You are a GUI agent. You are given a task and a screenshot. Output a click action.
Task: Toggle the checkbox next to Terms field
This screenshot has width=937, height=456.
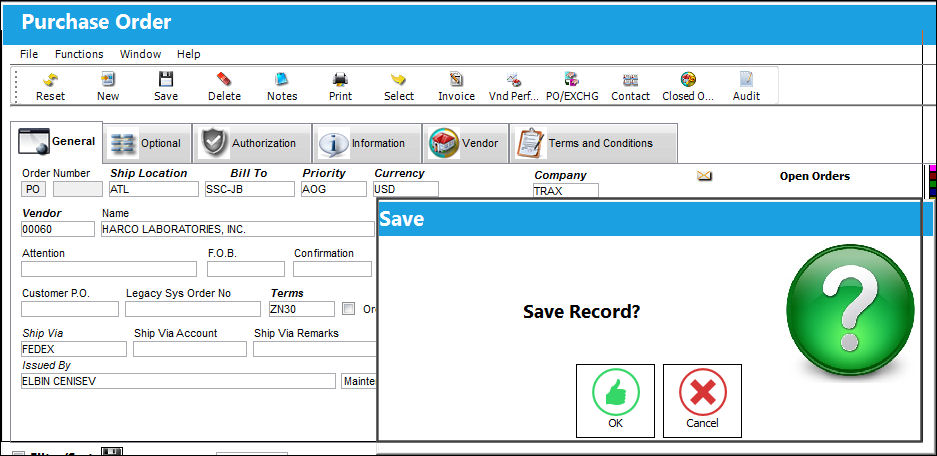click(348, 309)
